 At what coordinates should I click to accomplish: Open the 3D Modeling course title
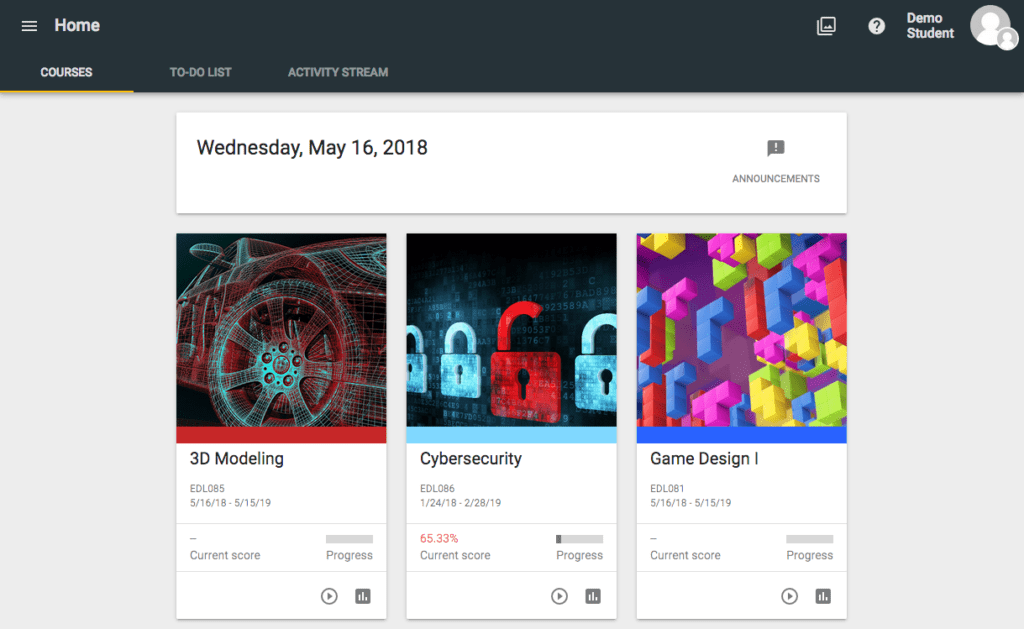237,459
